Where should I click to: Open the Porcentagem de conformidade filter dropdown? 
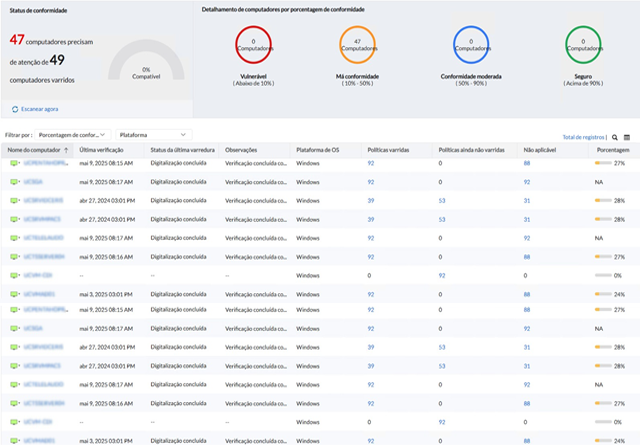(x=71, y=133)
